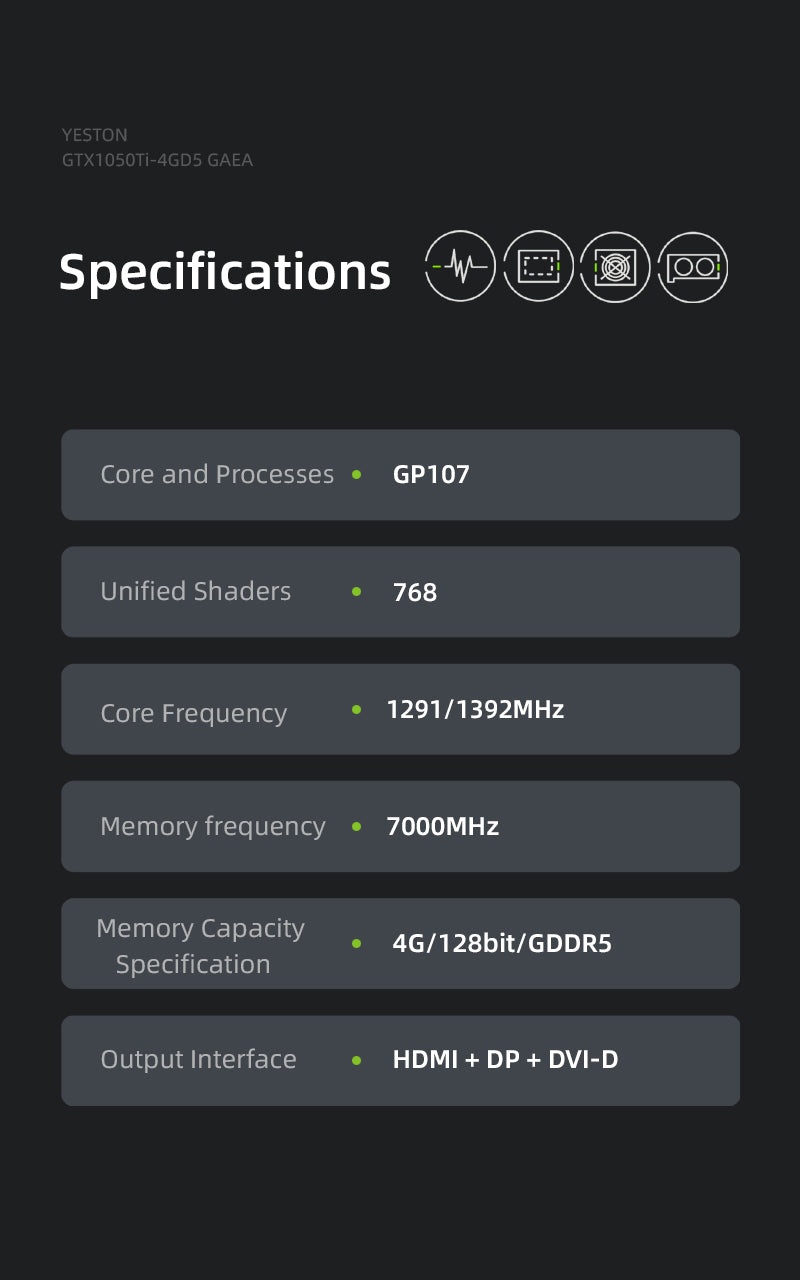Click the pulse waveform frequency icon
Viewport: 800px width, 1280px height.
tap(460, 266)
